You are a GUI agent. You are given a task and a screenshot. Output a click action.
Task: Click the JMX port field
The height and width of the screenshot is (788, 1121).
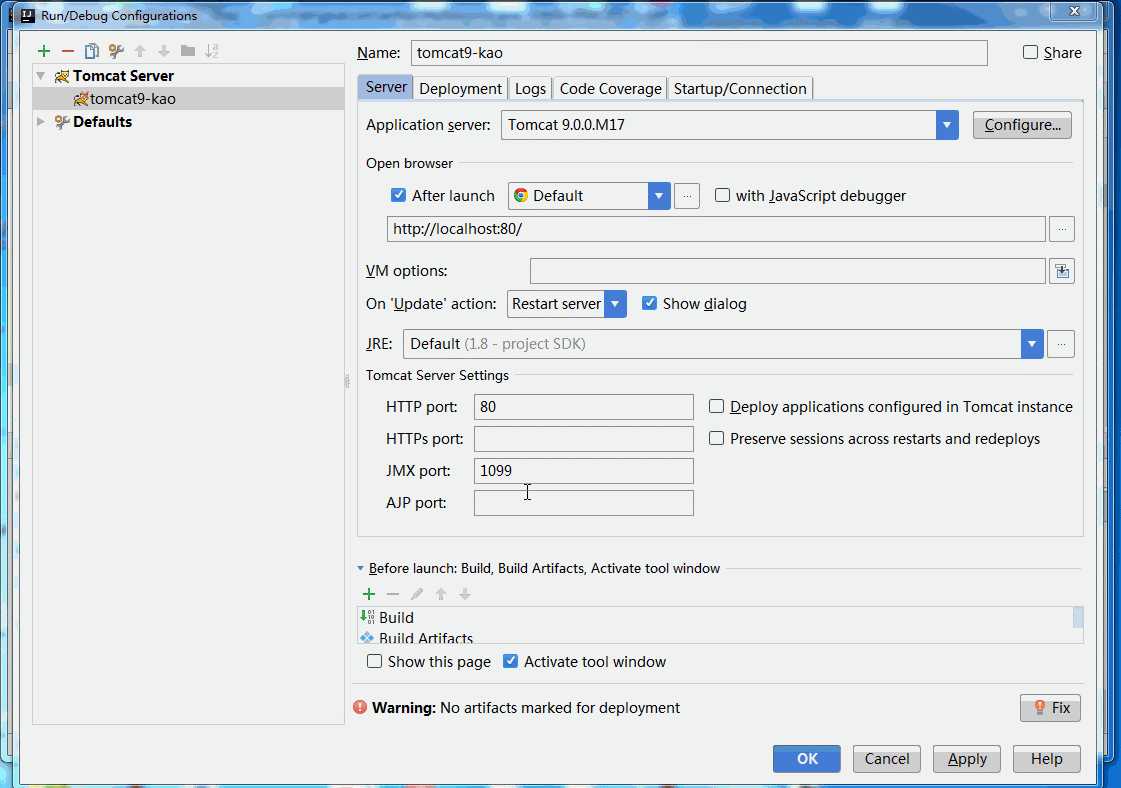coord(583,471)
